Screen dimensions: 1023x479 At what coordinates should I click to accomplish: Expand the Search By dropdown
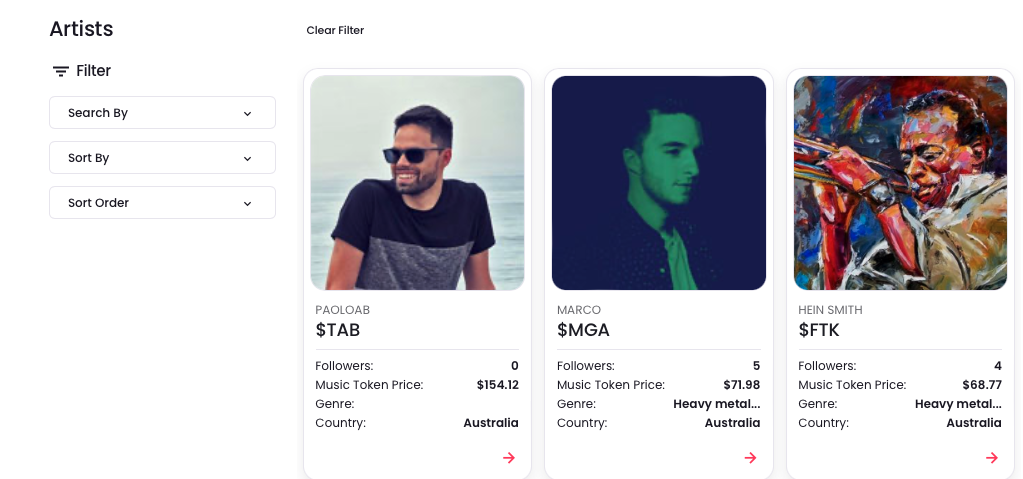(162, 113)
